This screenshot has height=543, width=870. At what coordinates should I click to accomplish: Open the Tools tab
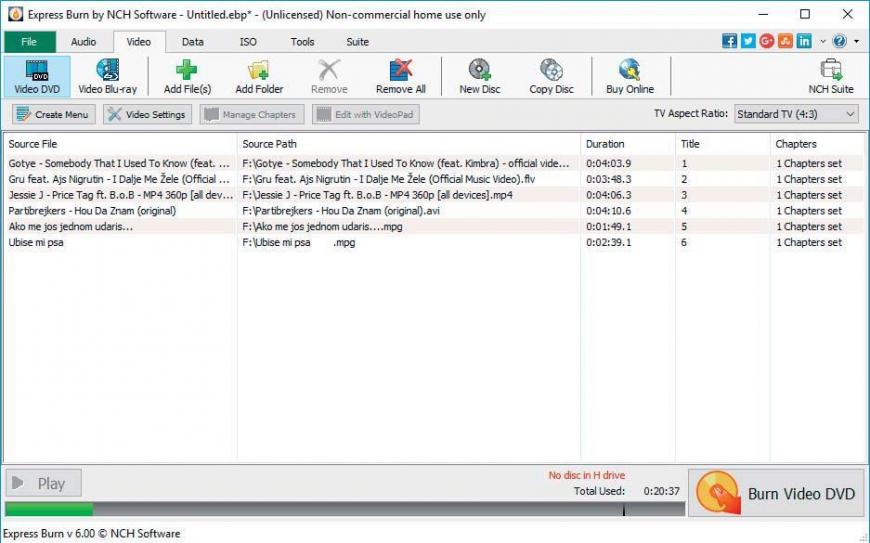coord(302,42)
